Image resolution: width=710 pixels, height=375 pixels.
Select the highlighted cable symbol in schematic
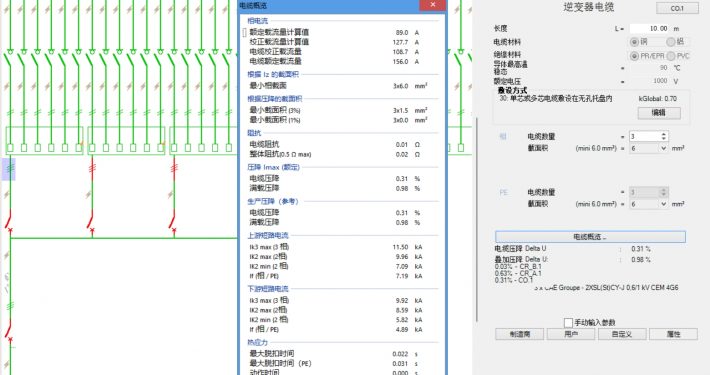pyautogui.click(x=9, y=169)
